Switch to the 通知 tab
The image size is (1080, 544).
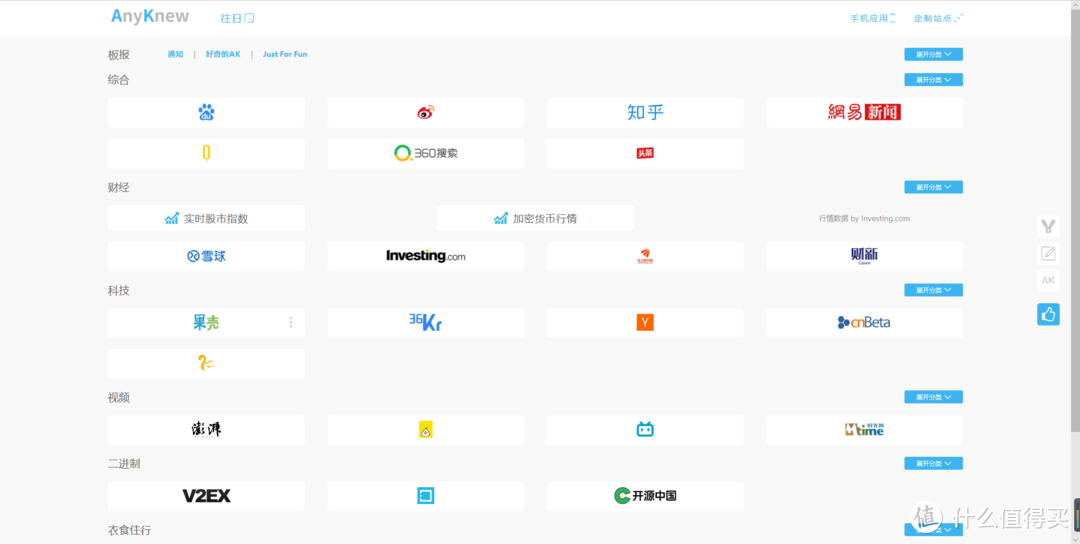(176, 54)
